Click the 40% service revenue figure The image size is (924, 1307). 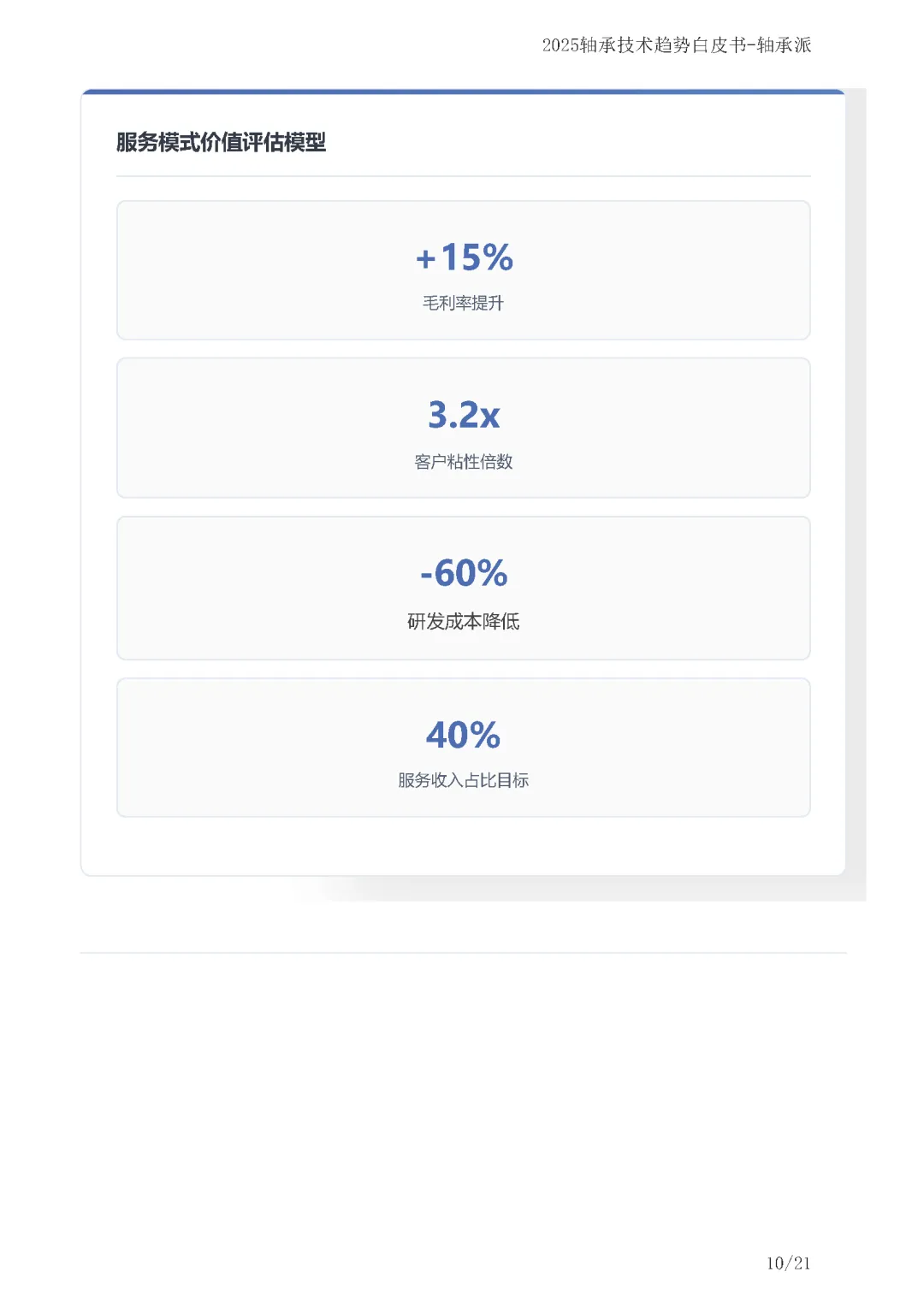click(463, 735)
